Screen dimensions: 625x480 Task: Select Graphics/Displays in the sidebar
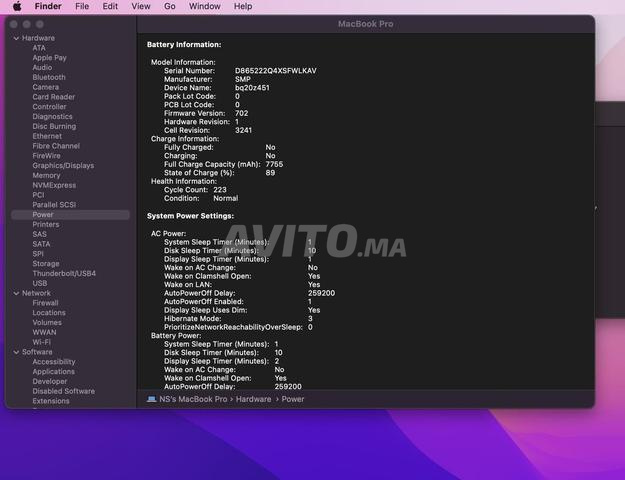[63, 166]
